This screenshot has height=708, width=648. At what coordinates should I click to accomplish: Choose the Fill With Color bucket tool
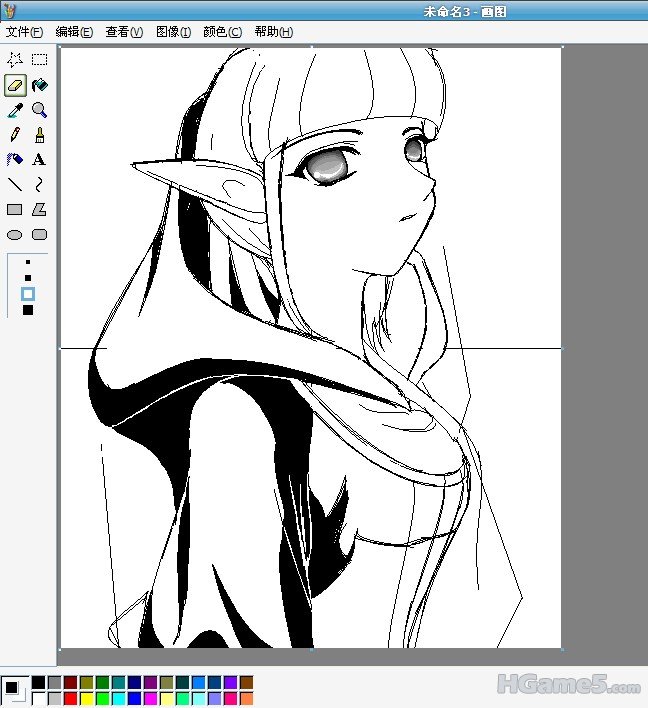pos(39,85)
